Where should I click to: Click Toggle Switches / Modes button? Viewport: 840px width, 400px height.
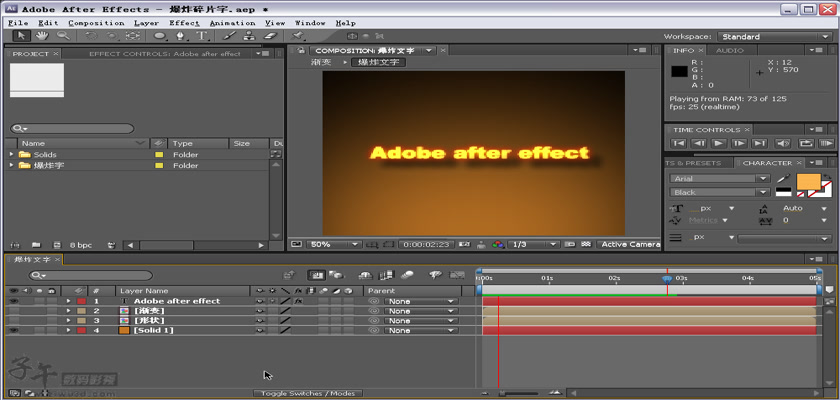coord(308,394)
